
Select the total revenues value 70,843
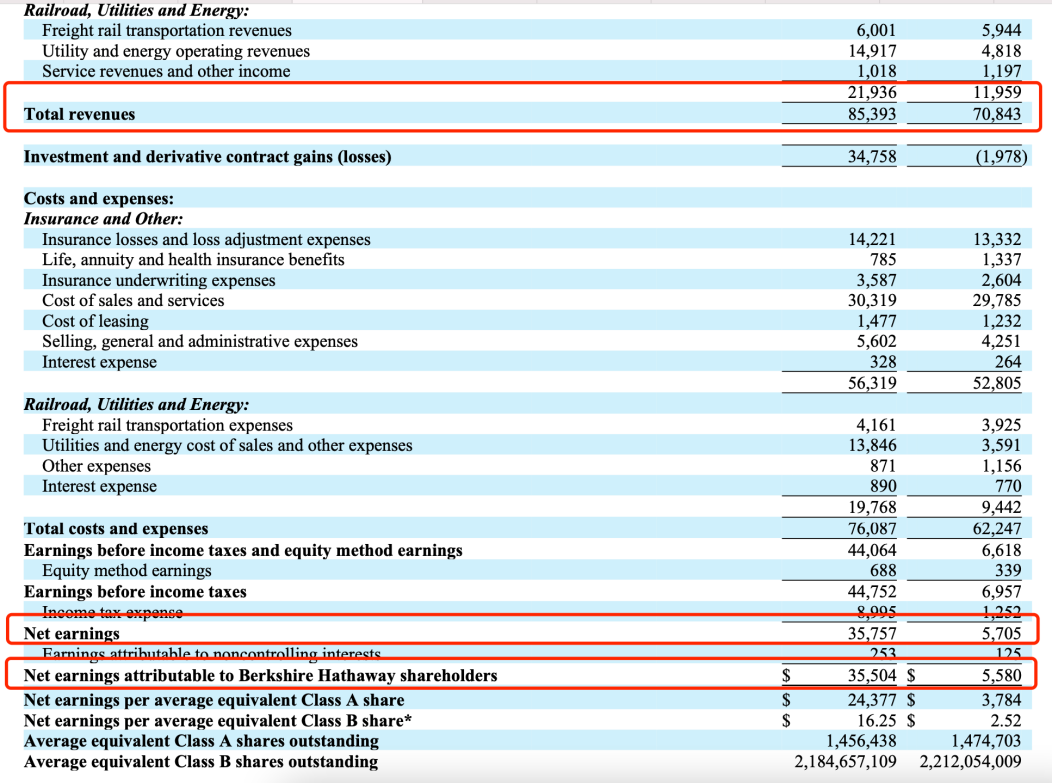click(x=997, y=114)
